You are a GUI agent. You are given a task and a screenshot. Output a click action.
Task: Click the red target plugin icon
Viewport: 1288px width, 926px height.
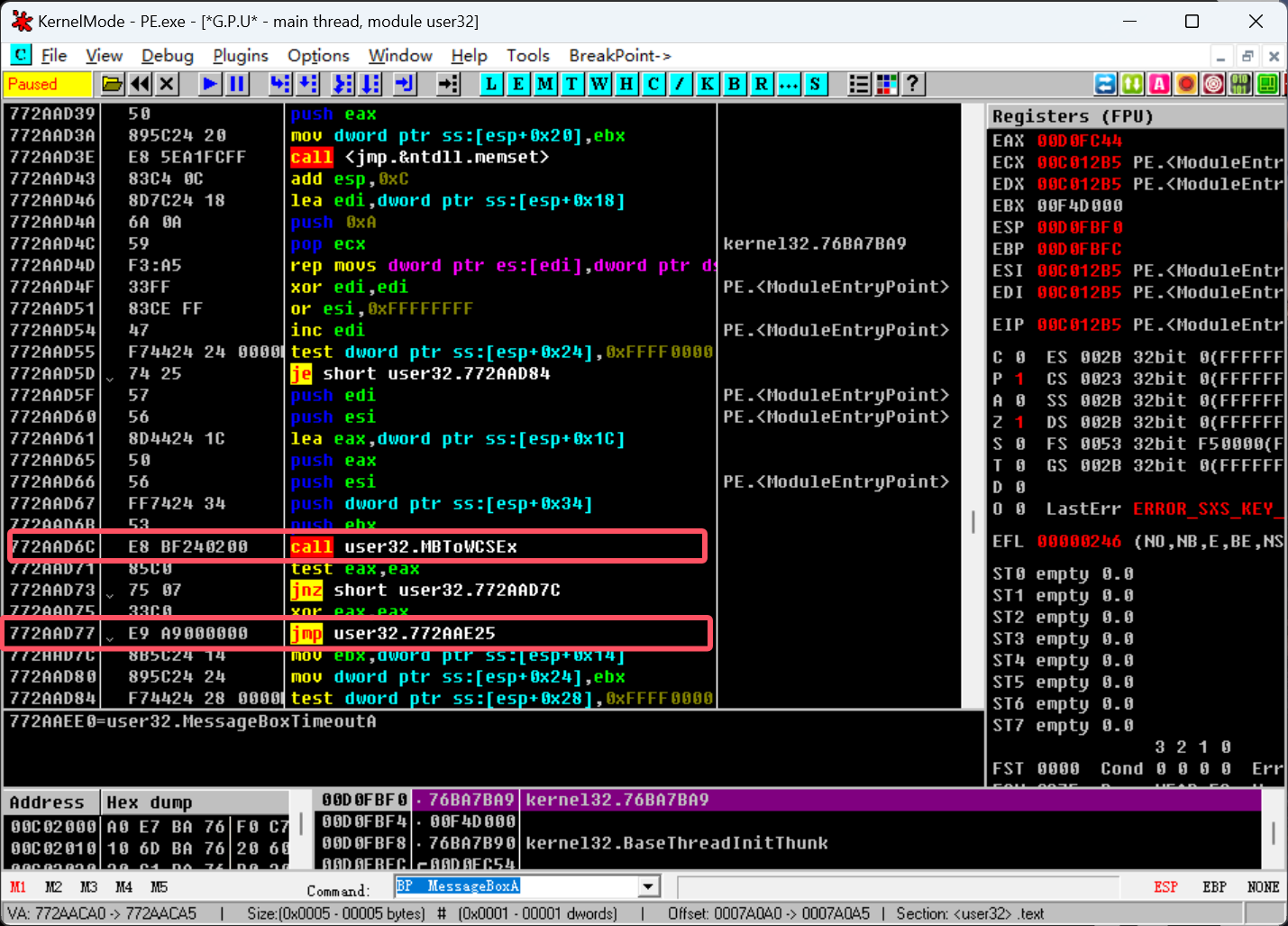click(x=1213, y=84)
